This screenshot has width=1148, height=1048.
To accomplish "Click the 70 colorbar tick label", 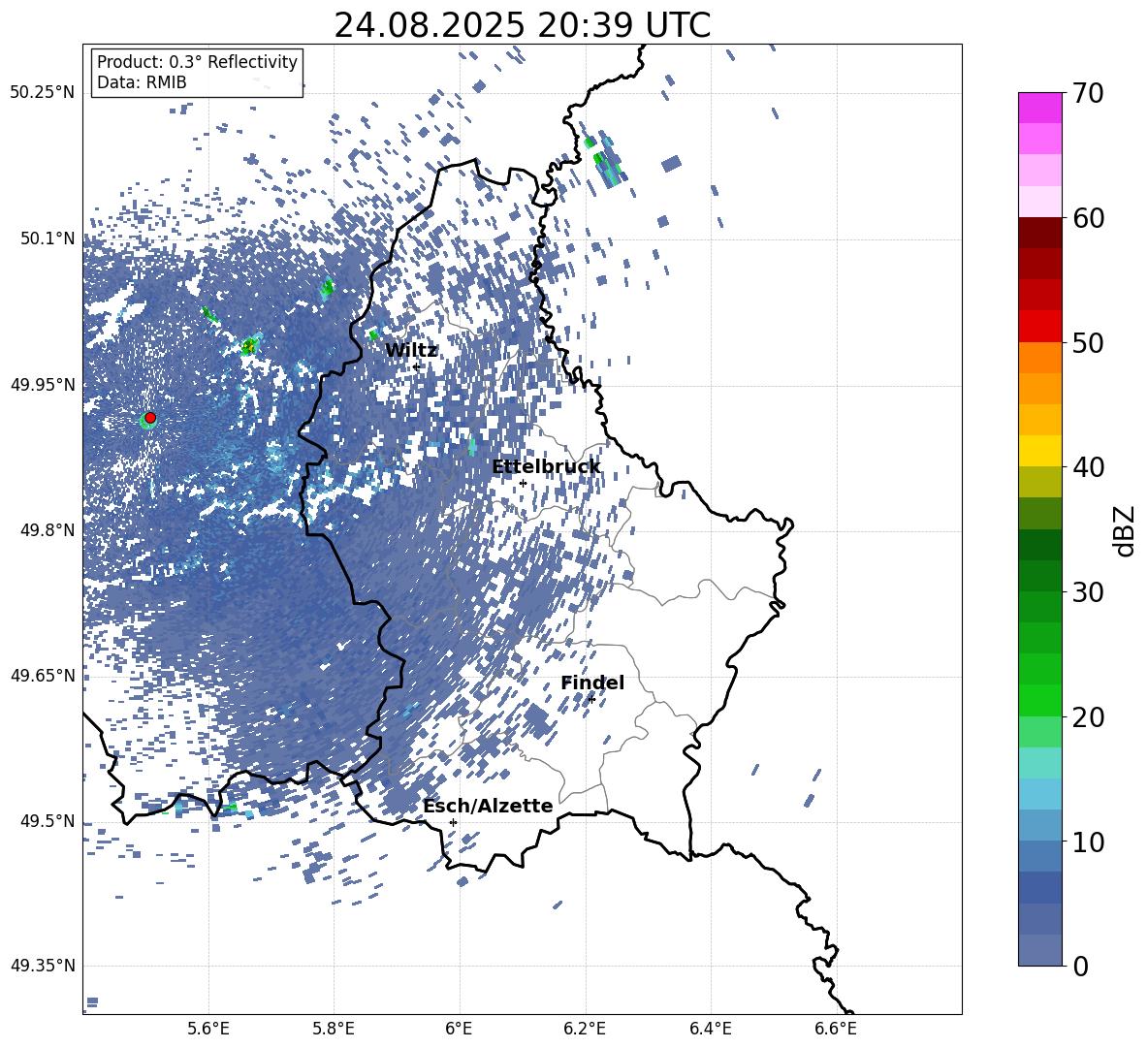I will (1089, 94).
